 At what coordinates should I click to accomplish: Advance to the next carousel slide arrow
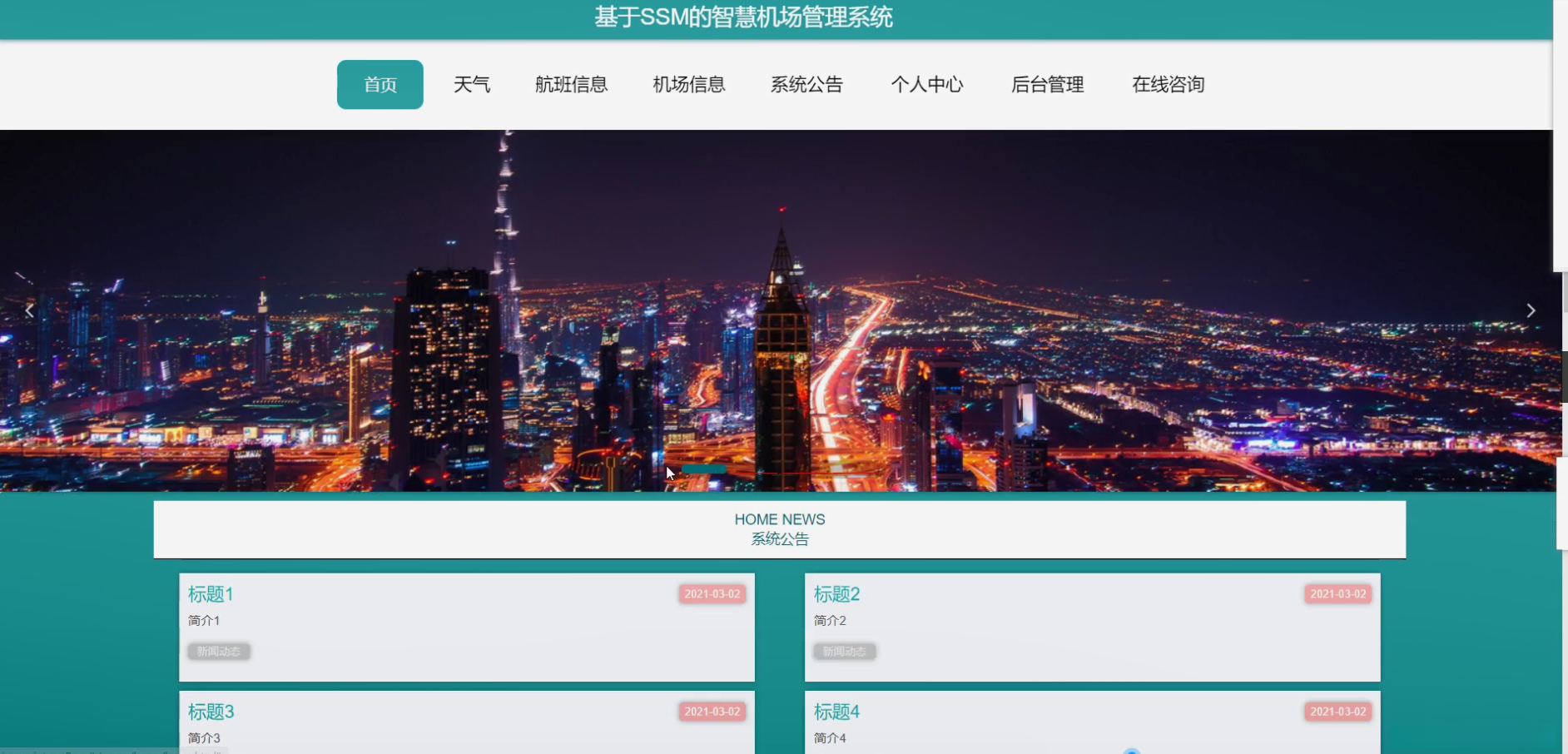tap(1531, 310)
